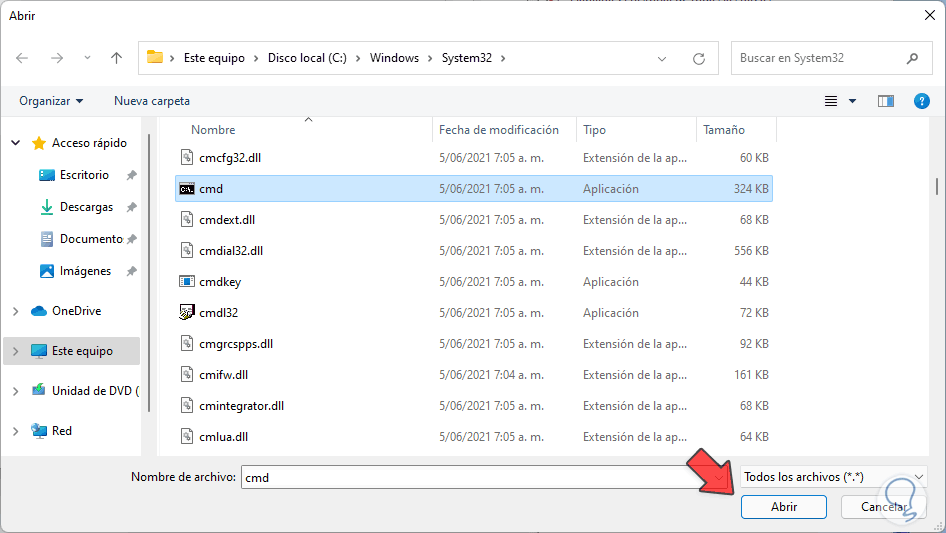Select Unidad de DVD drive

95,391
